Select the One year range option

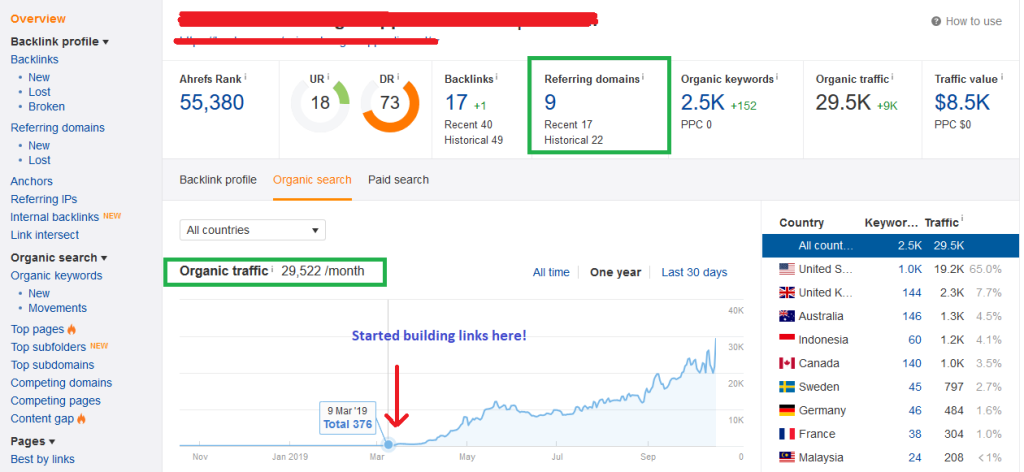[x=615, y=272]
